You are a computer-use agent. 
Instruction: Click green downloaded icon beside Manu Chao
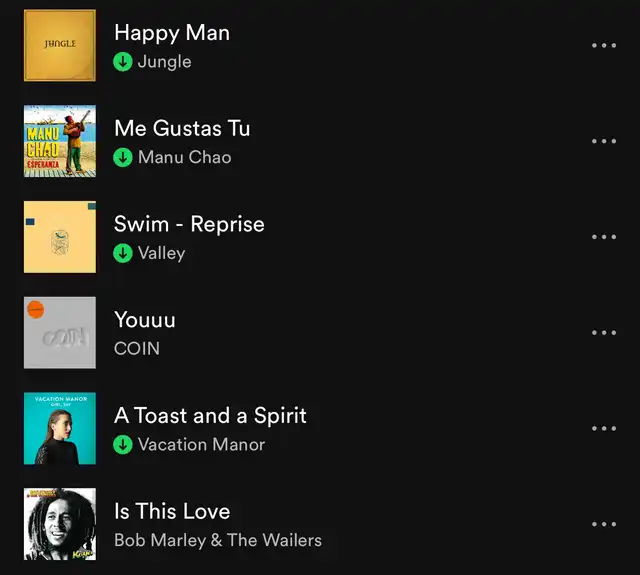tap(123, 158)
